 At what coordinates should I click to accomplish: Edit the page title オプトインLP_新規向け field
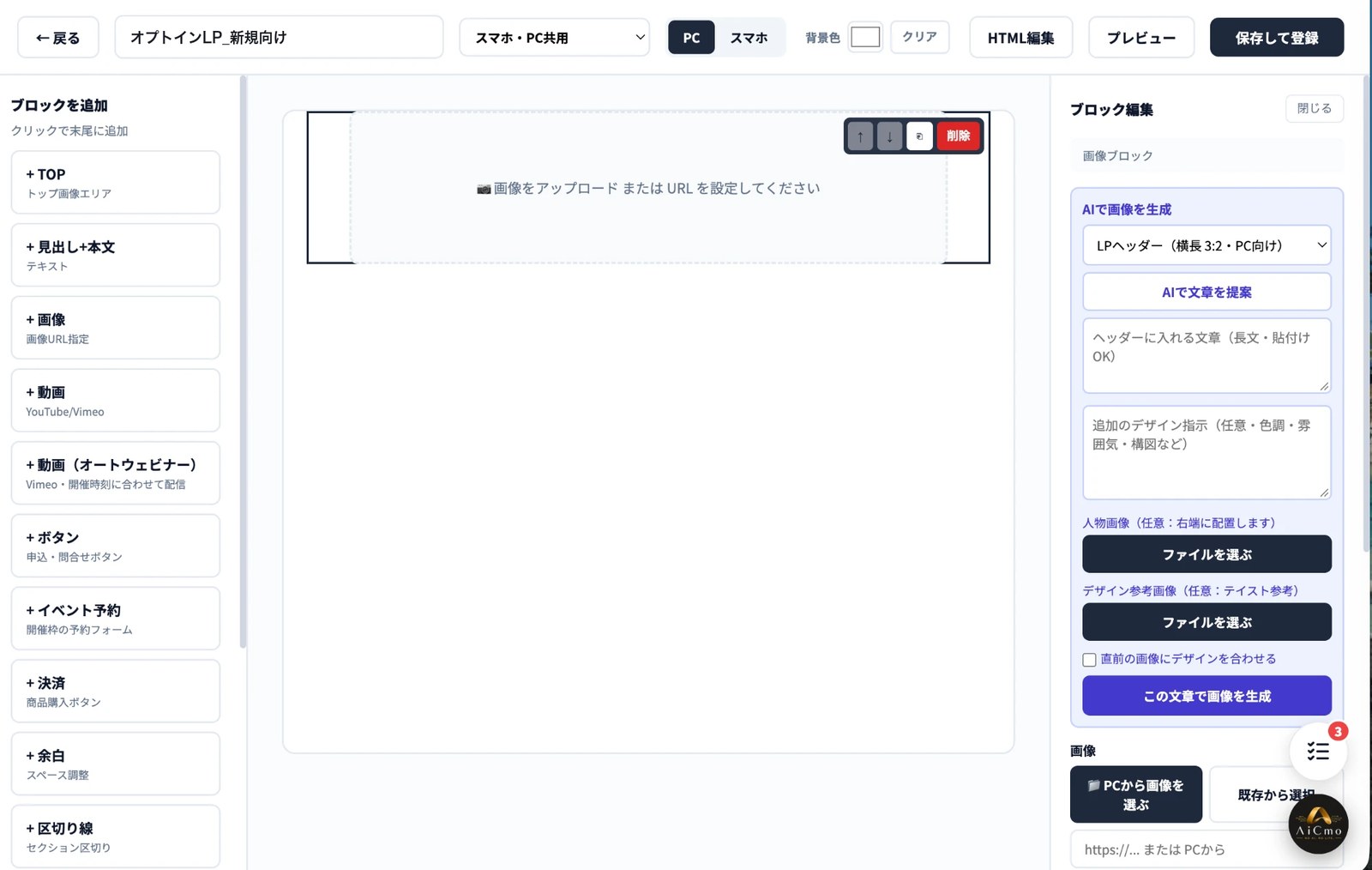(279, 37)
